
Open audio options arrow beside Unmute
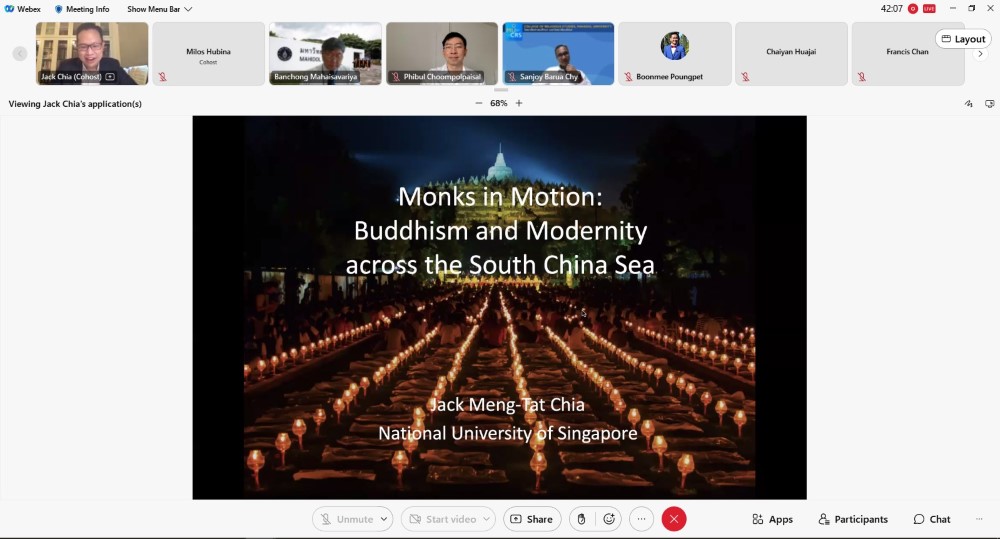click(x=385, y=519)
